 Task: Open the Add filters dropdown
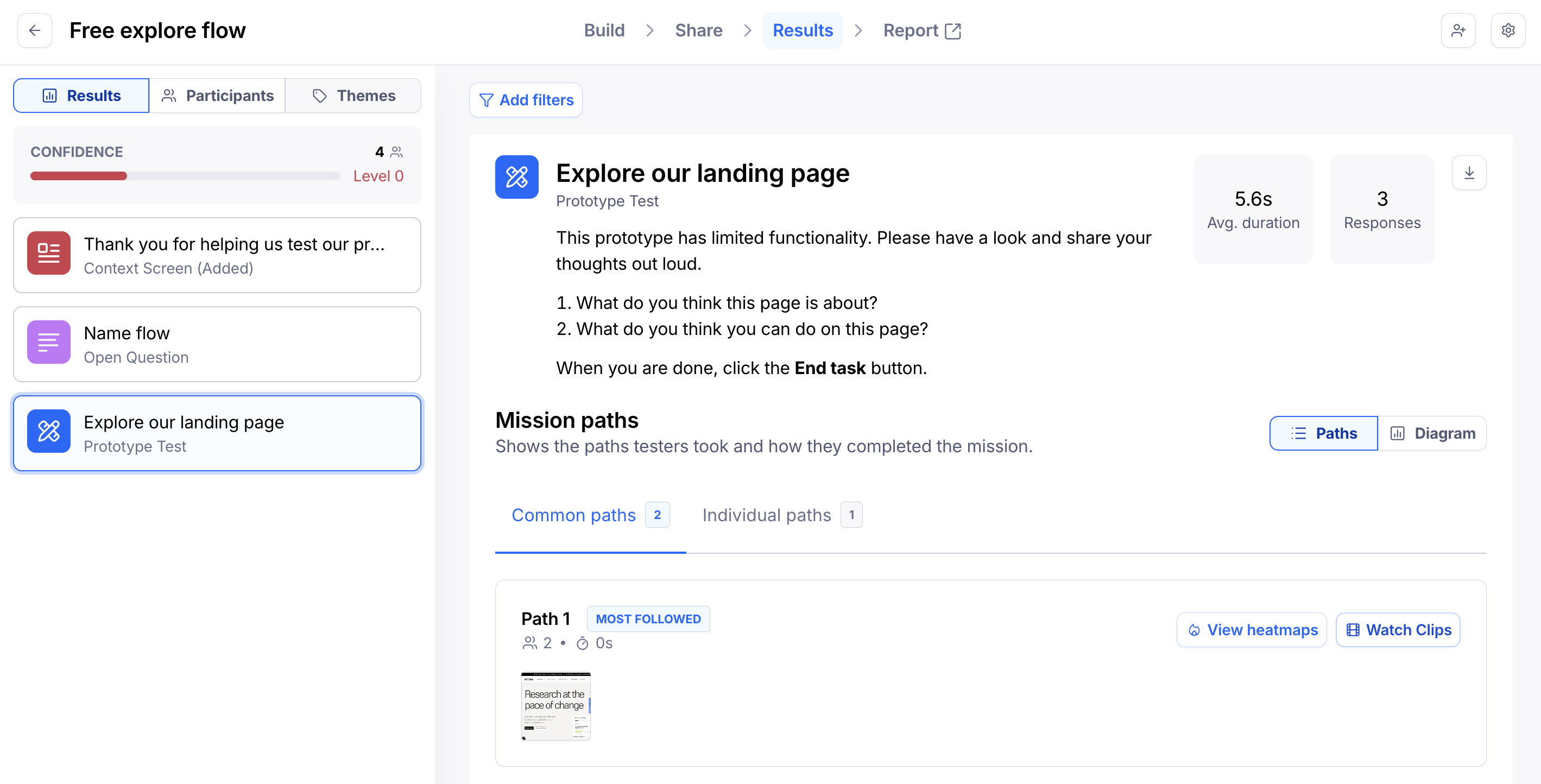click(526, 100)
